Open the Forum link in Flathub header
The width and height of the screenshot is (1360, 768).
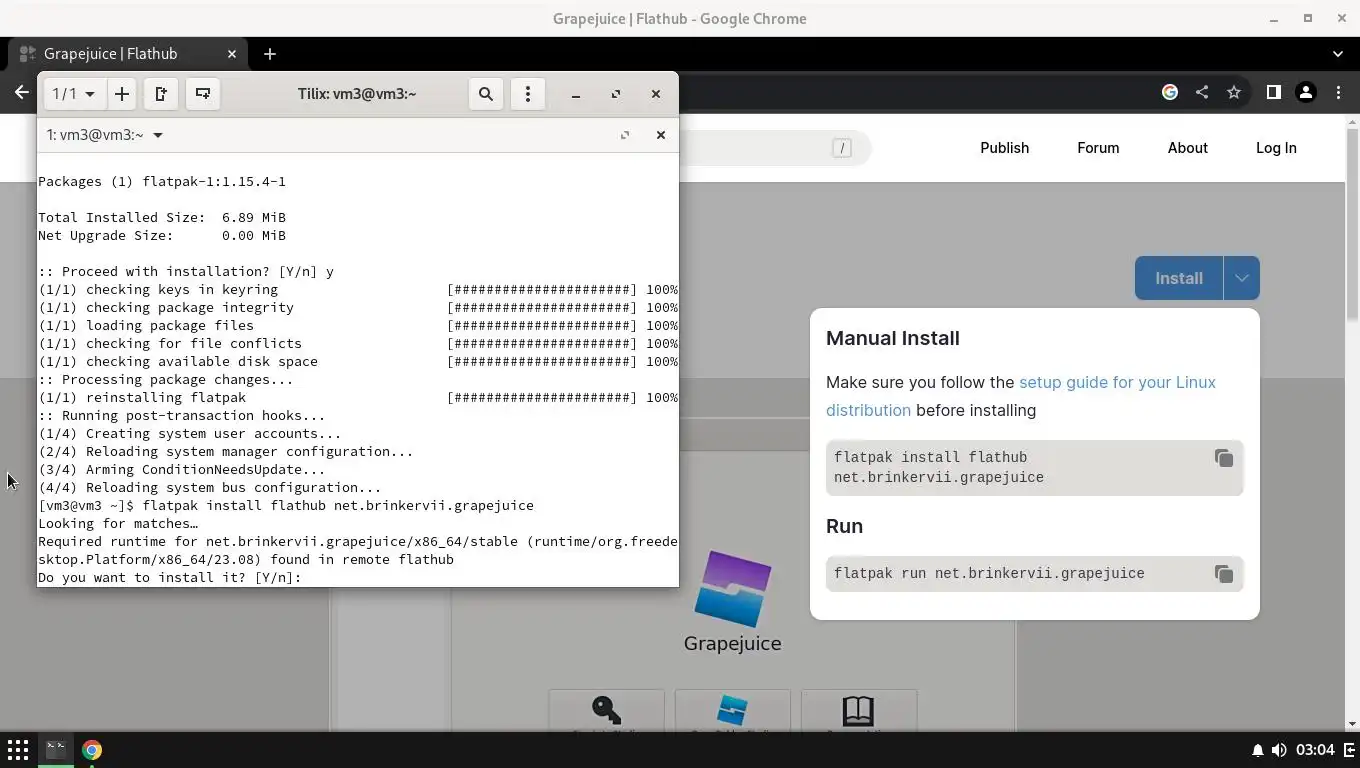pyautogui.click(x=1098, y=148)
